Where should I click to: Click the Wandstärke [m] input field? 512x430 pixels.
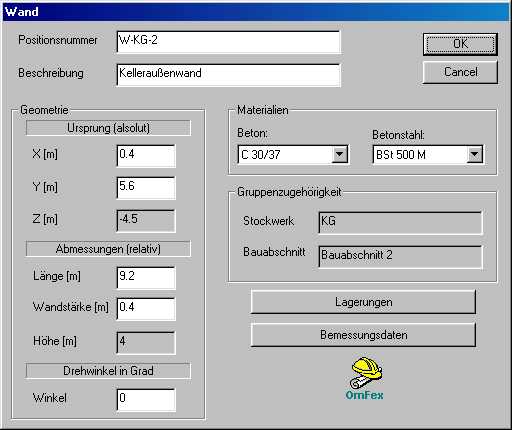(146, 309)
